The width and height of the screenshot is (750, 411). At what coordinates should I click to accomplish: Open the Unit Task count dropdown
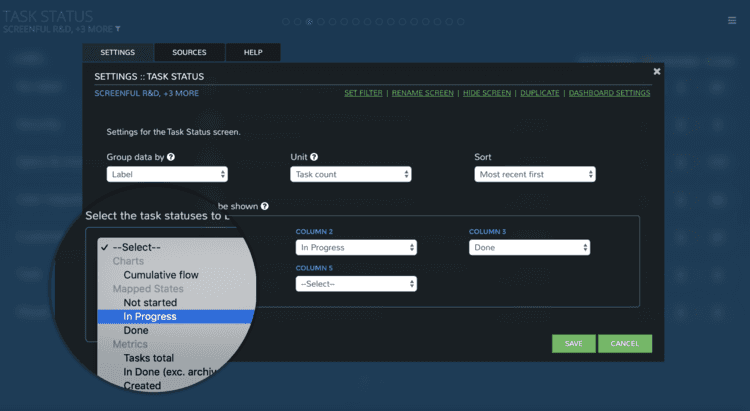pyautogui.click(x=351, y=174)
